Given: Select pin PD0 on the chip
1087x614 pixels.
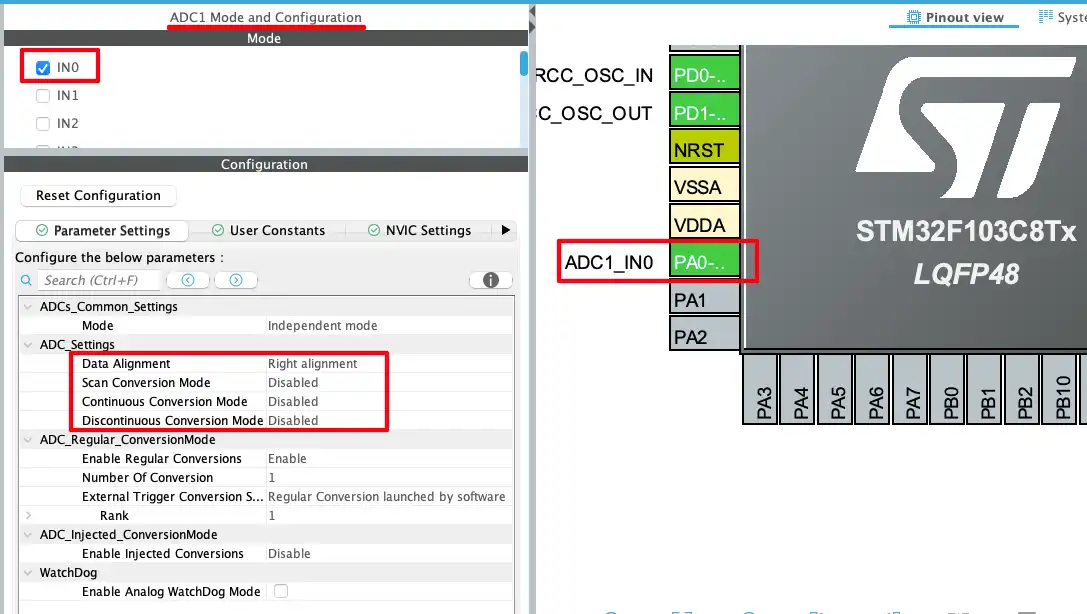Looking at the screenshot, I should 704,75.
